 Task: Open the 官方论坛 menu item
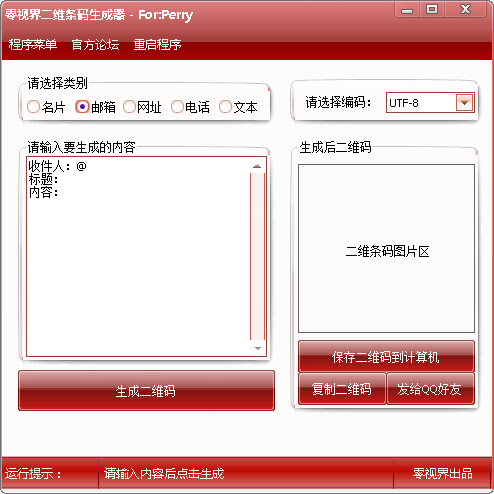pos(95,45)
